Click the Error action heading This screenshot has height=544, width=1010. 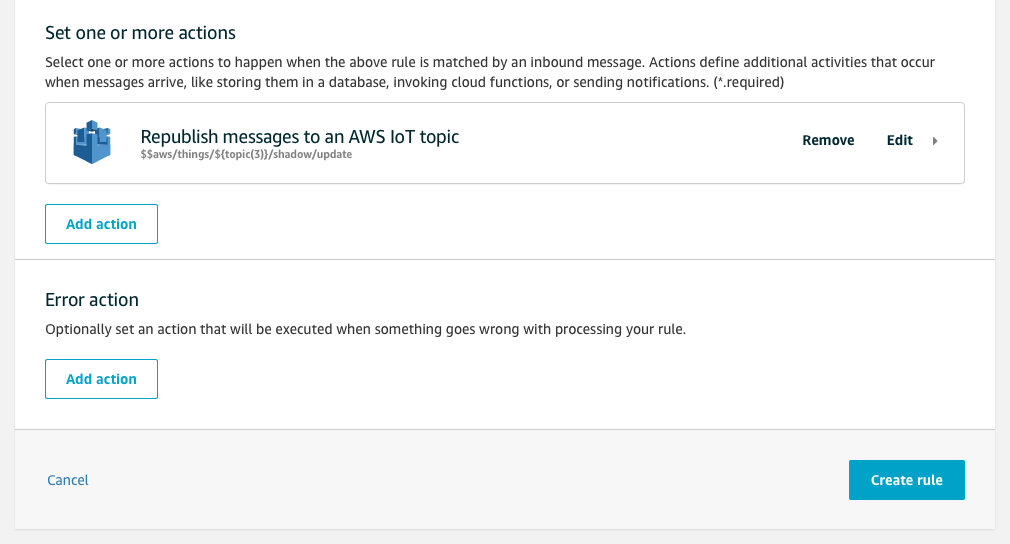[x=92, y=300]
